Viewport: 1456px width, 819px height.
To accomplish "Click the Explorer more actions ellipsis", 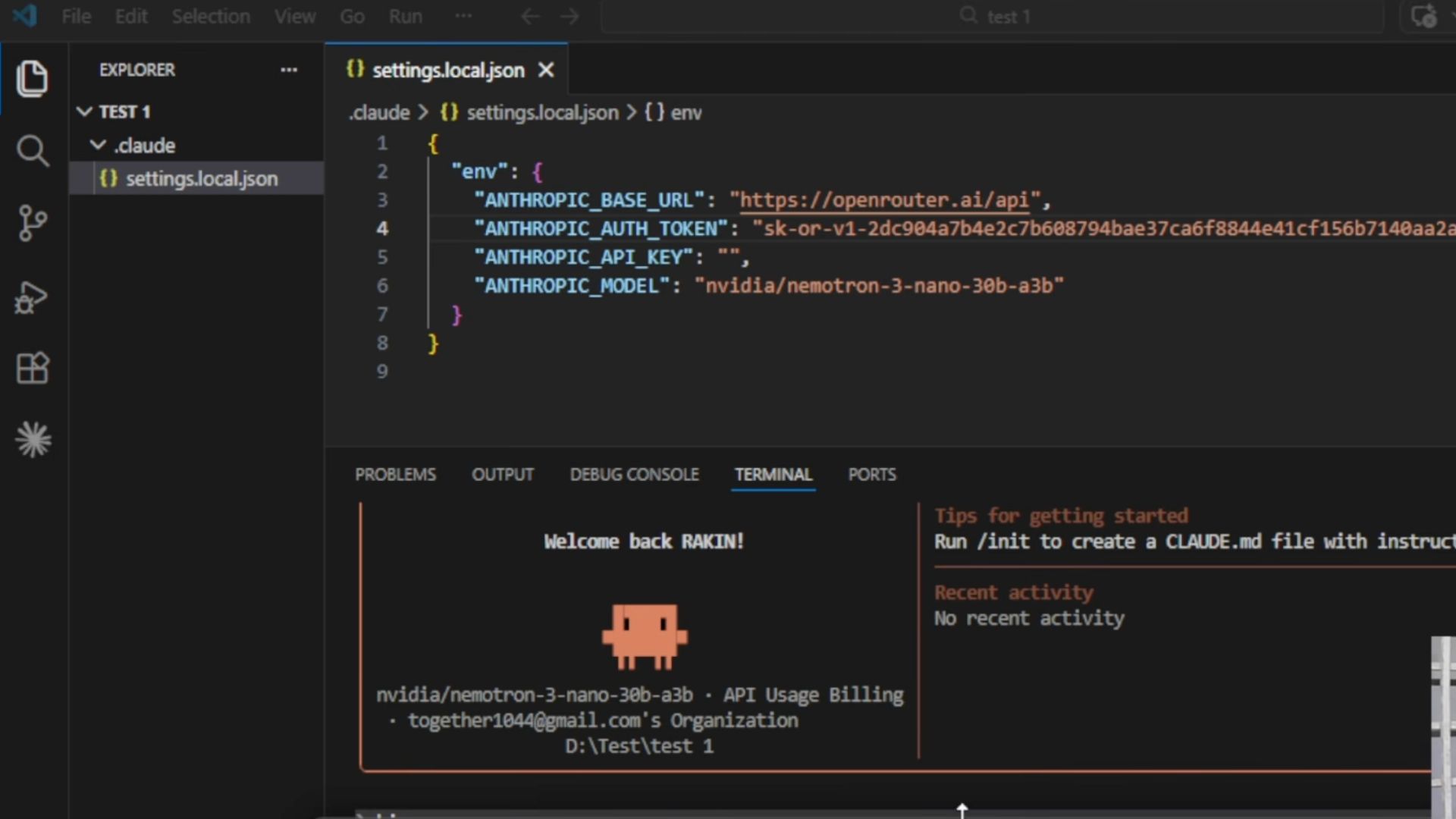I will coord(289,70).
